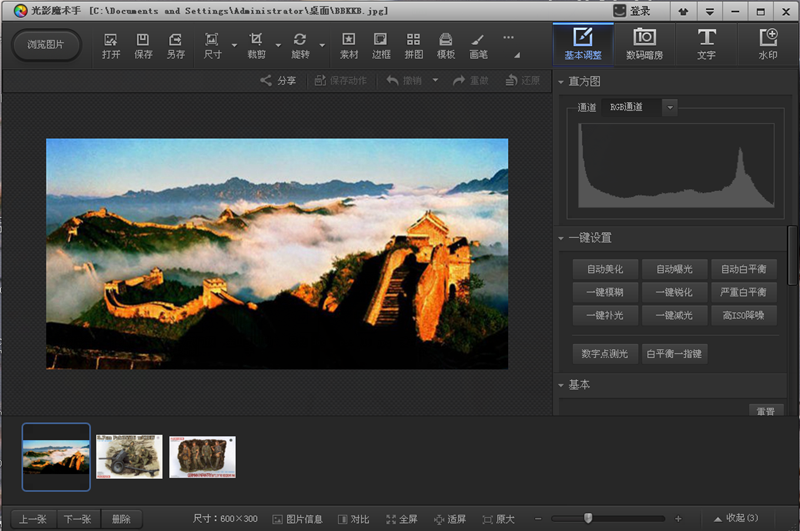Switch to the 数码暗房 tab
Screen dimensions: 800x531
pyautogui.click(x=644, y=44)
